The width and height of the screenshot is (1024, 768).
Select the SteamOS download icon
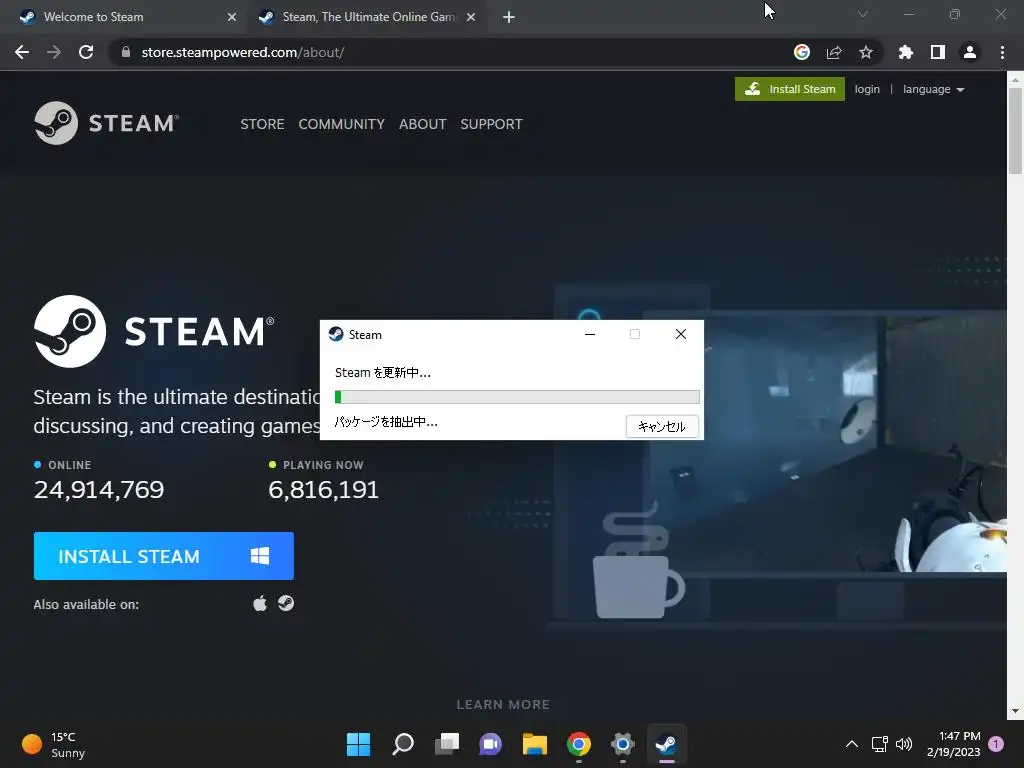285,603
